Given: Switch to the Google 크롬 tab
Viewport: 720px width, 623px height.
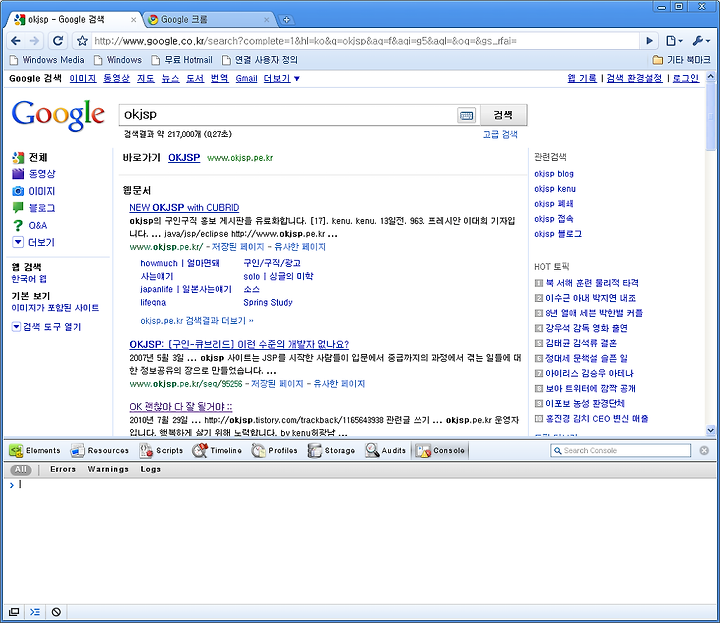Looking at the screenshot, I should click(x=209, y=20).
